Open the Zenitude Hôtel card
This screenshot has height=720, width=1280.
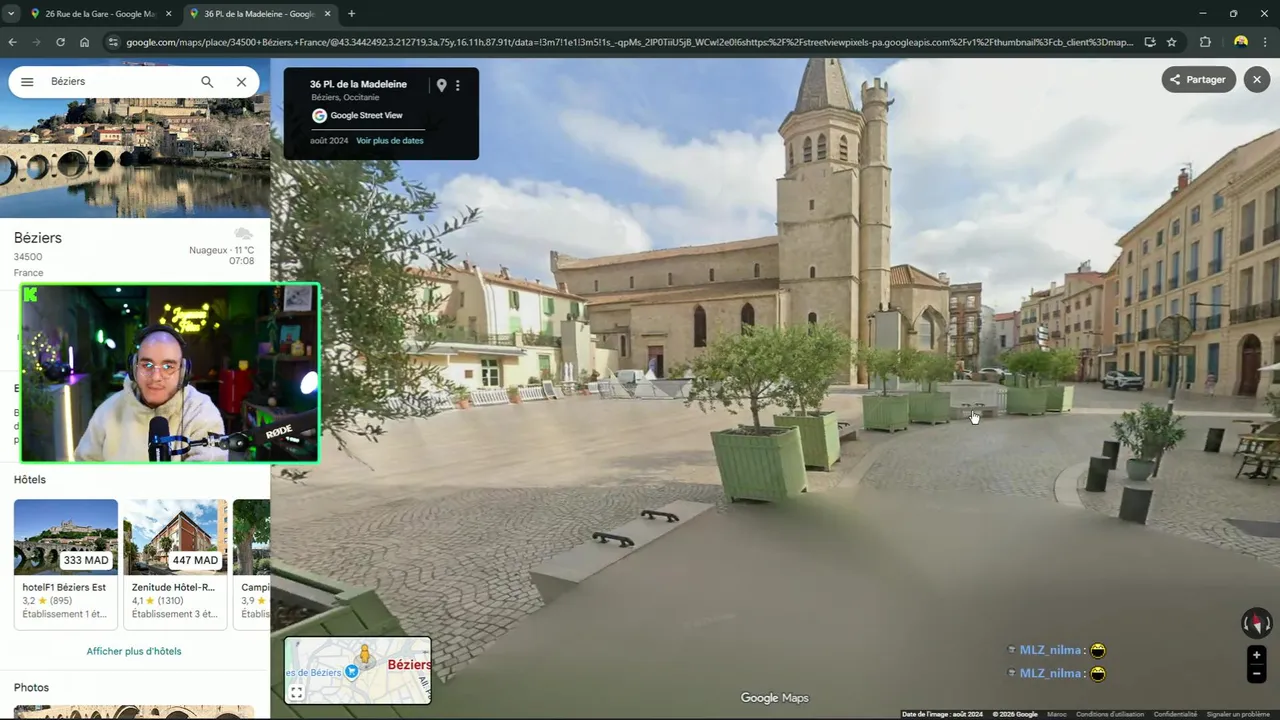175,564
